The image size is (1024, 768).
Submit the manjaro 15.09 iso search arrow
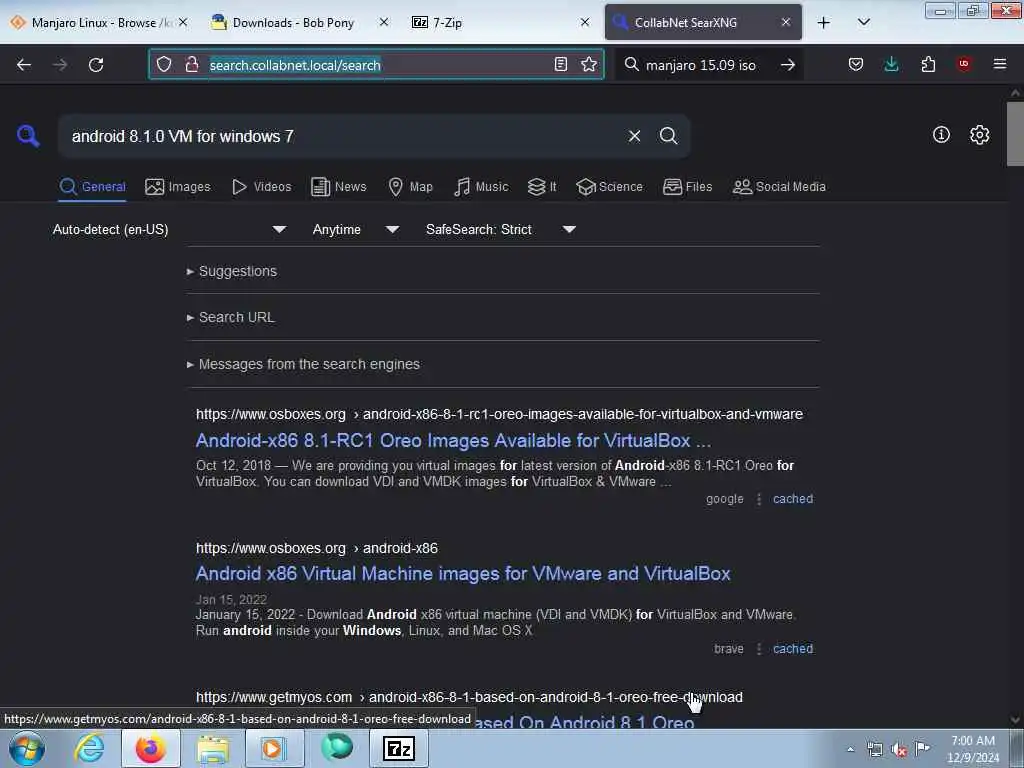coord(788,65)
